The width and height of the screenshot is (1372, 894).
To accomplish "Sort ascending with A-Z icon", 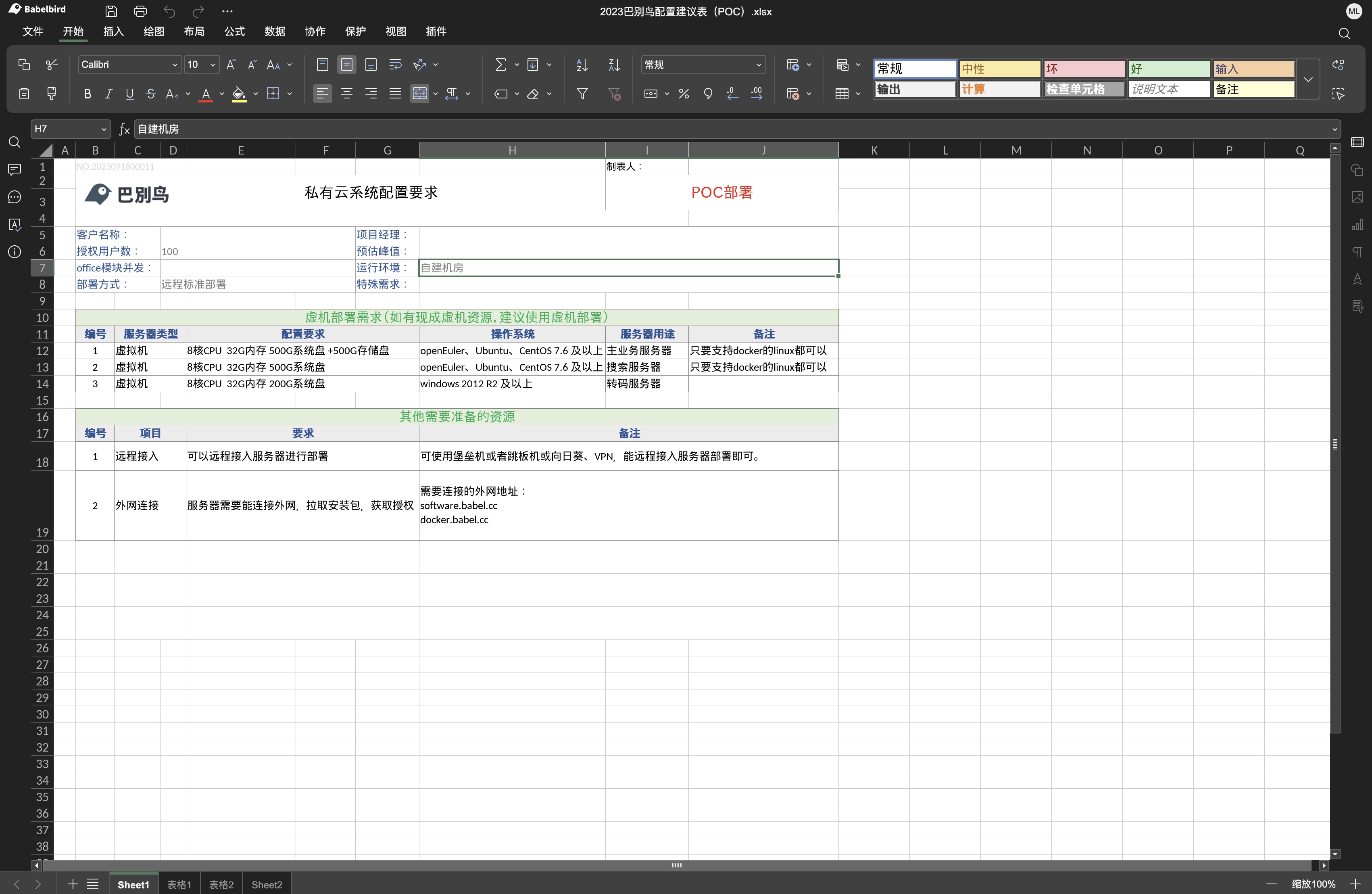I will [582, 65].
